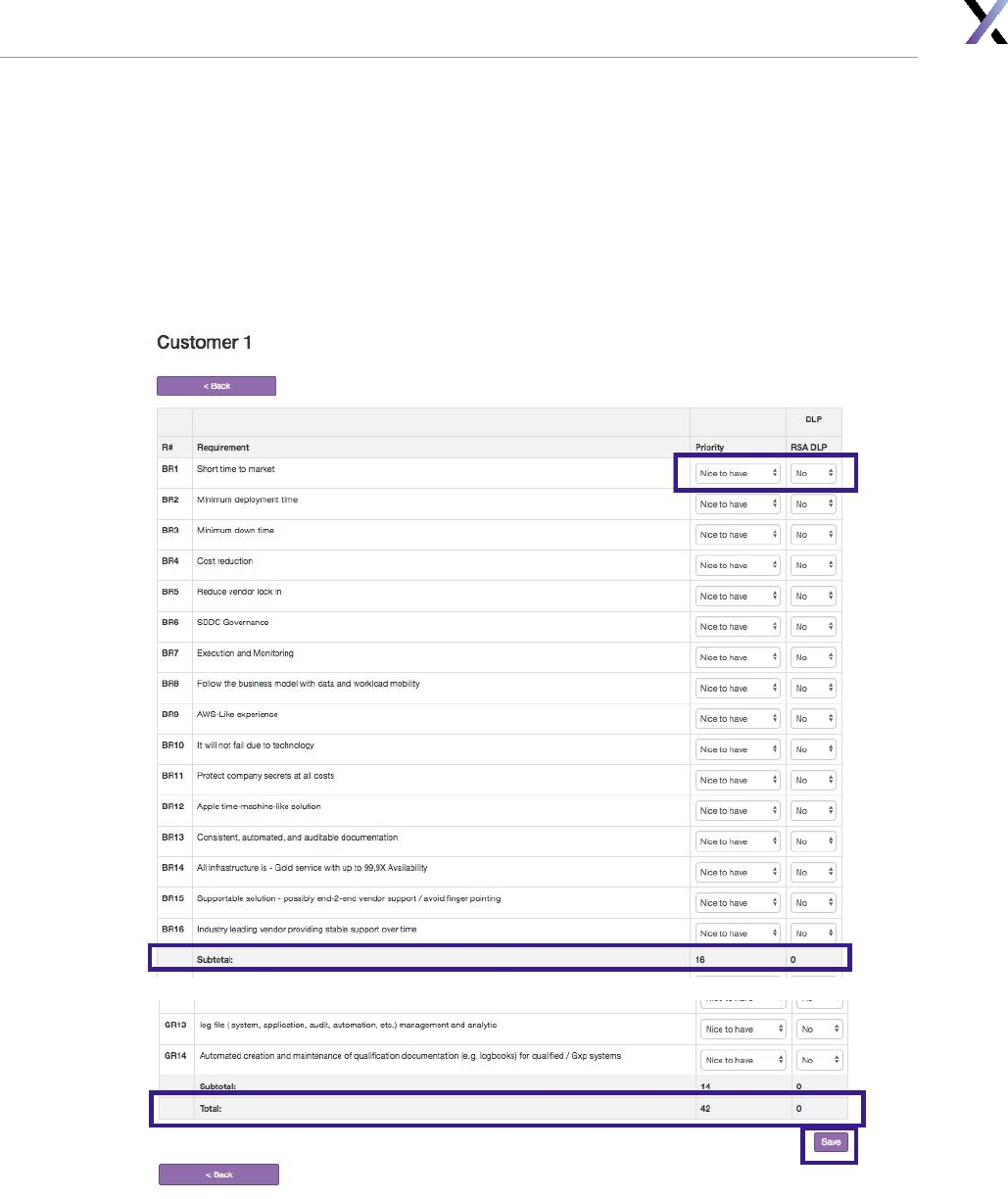Viewport: 1008px width, 1199px height.
Task: Open the RSA DLP dropdown for BR1
Action: point(813,473)
